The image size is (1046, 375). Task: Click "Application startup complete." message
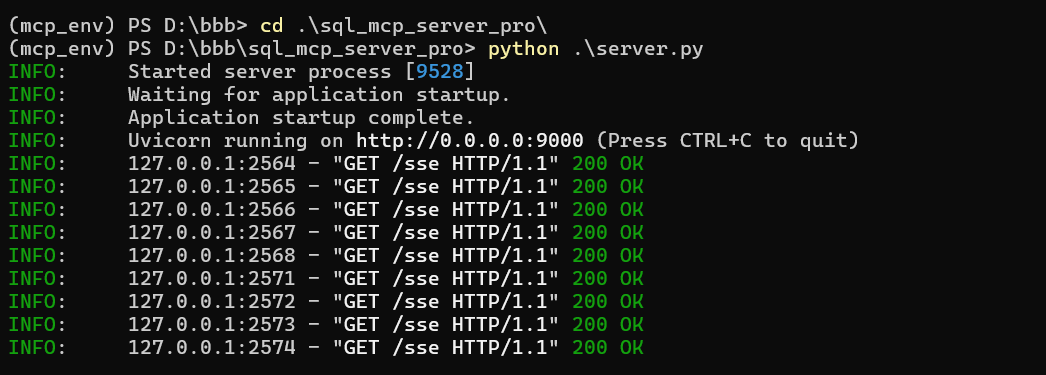point(302,118)
